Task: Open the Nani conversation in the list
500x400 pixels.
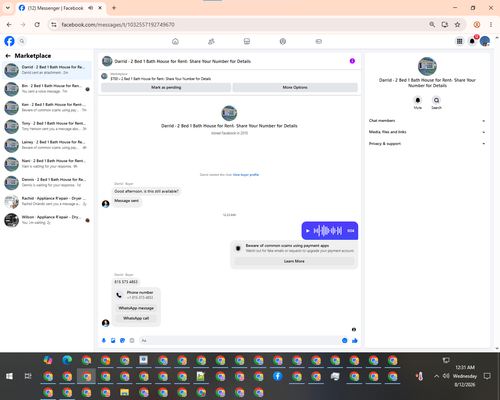Action: click(x=47, y=164)
